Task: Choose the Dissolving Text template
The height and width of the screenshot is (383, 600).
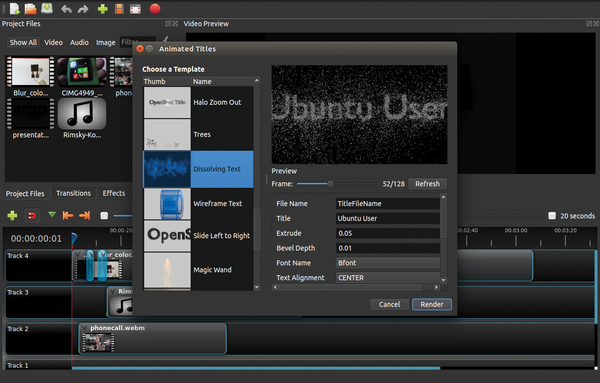Action: (x=198, y=169)
